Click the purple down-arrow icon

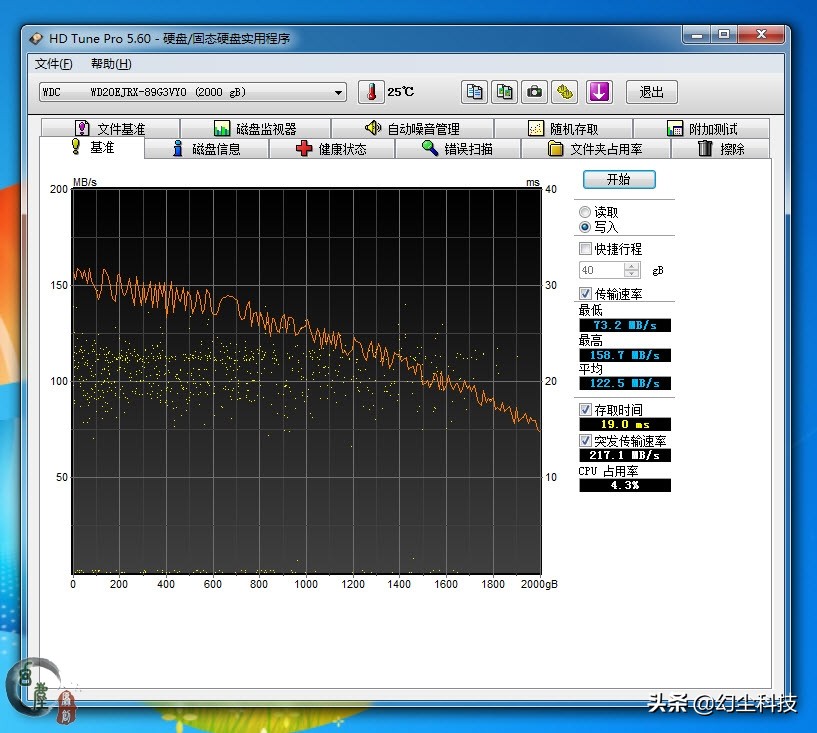[x=598, y=92]
